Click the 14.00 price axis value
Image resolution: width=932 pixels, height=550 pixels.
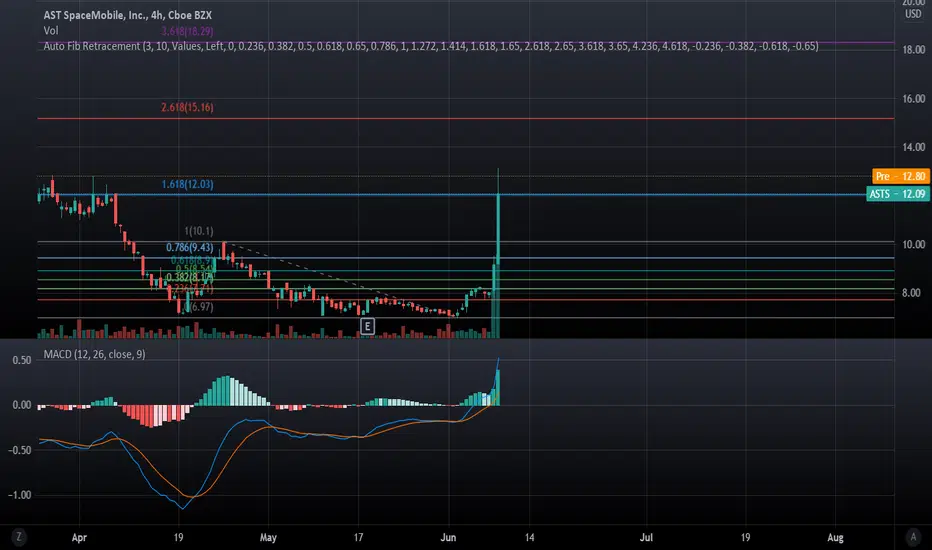(914, 147)
